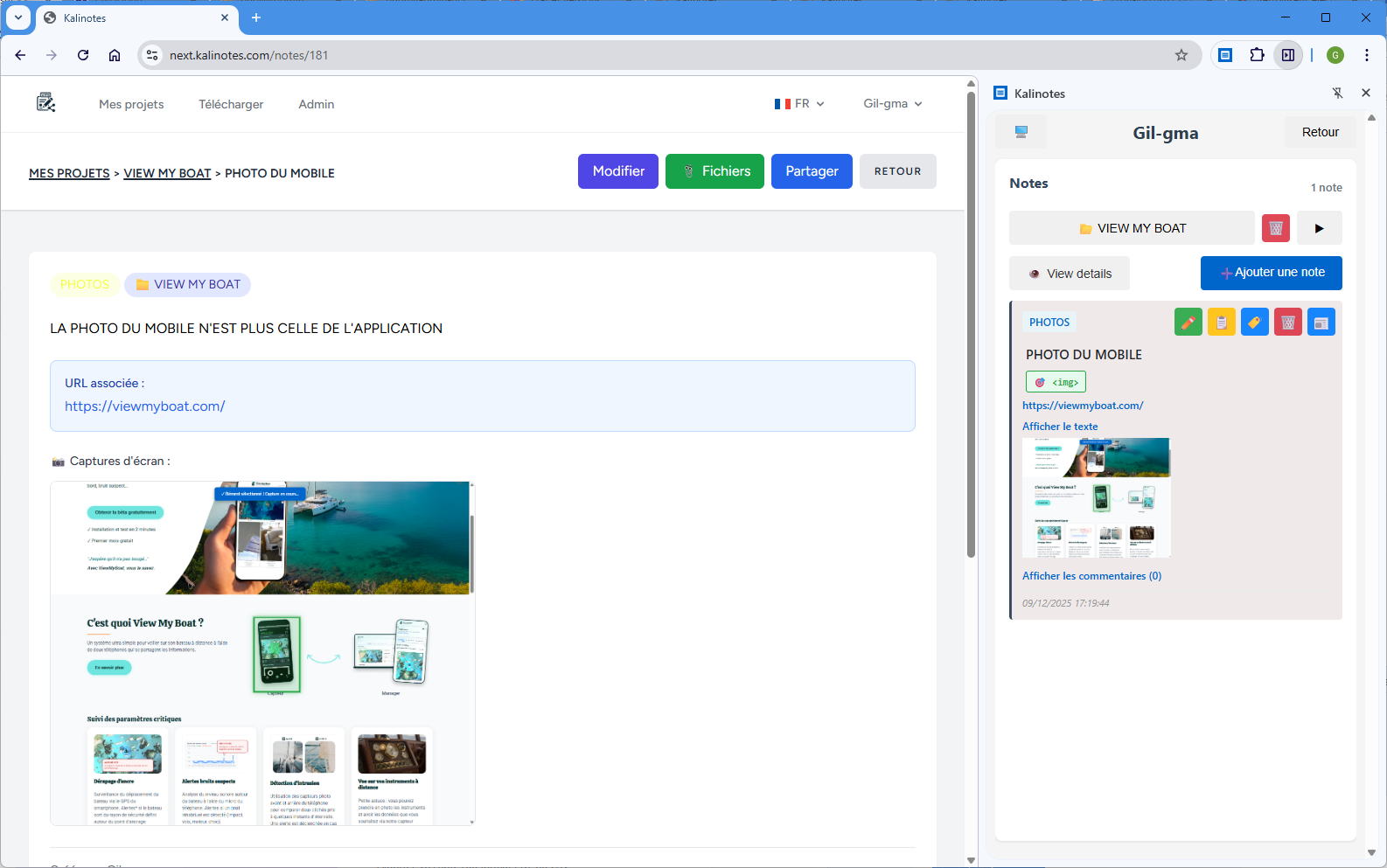Go back to the previous page
1387x868 pixels.
(x=20, y=55)
